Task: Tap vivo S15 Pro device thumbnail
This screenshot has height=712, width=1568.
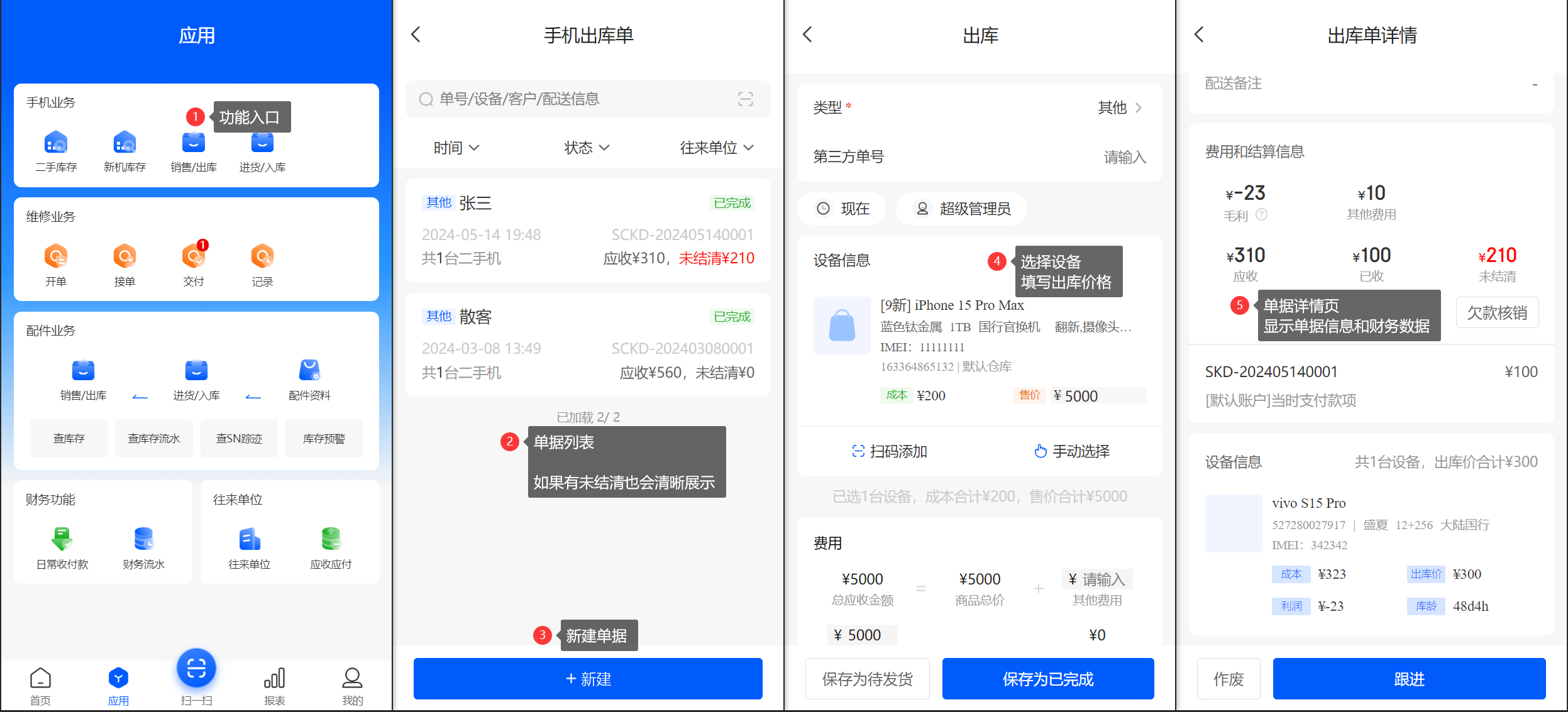Action: [x=1234, y=523]
